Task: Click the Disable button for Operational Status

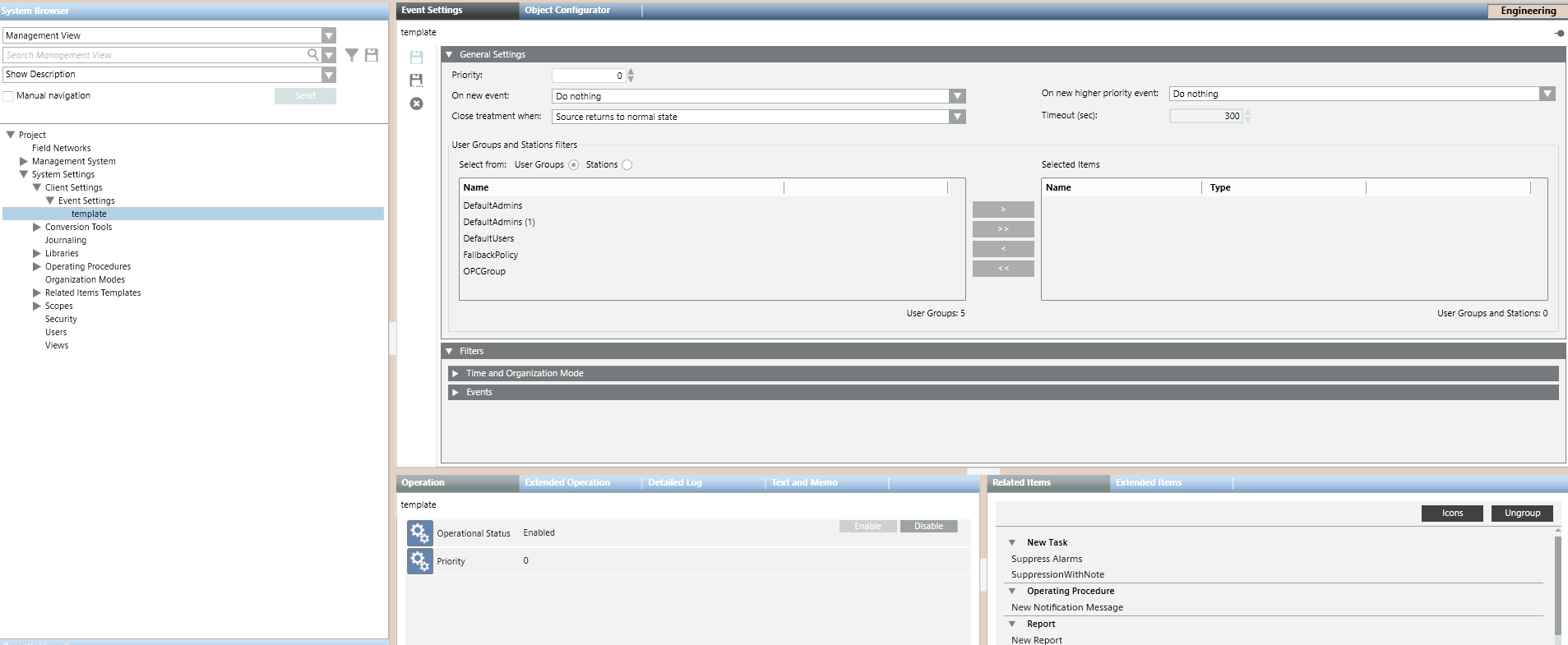Action: (x=928, y=527)
